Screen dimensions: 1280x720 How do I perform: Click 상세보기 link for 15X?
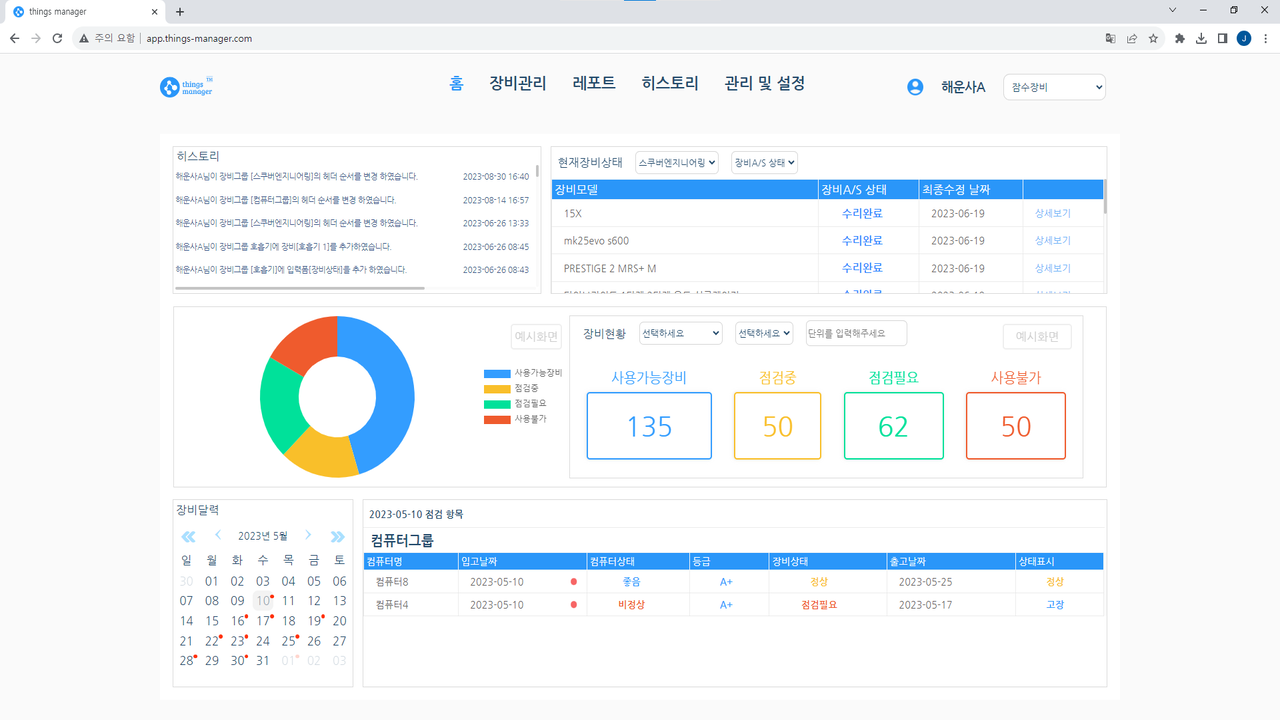[1053, 213]
